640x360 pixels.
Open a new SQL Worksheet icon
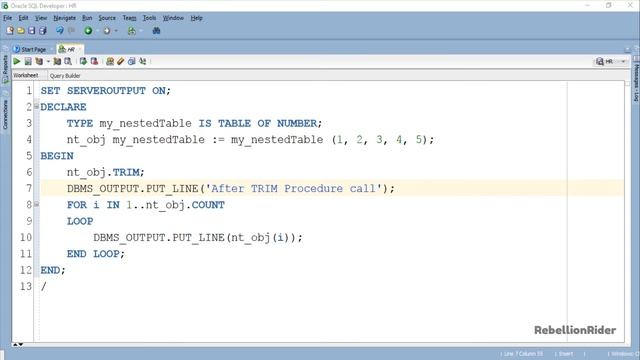(x=131, y=31)
